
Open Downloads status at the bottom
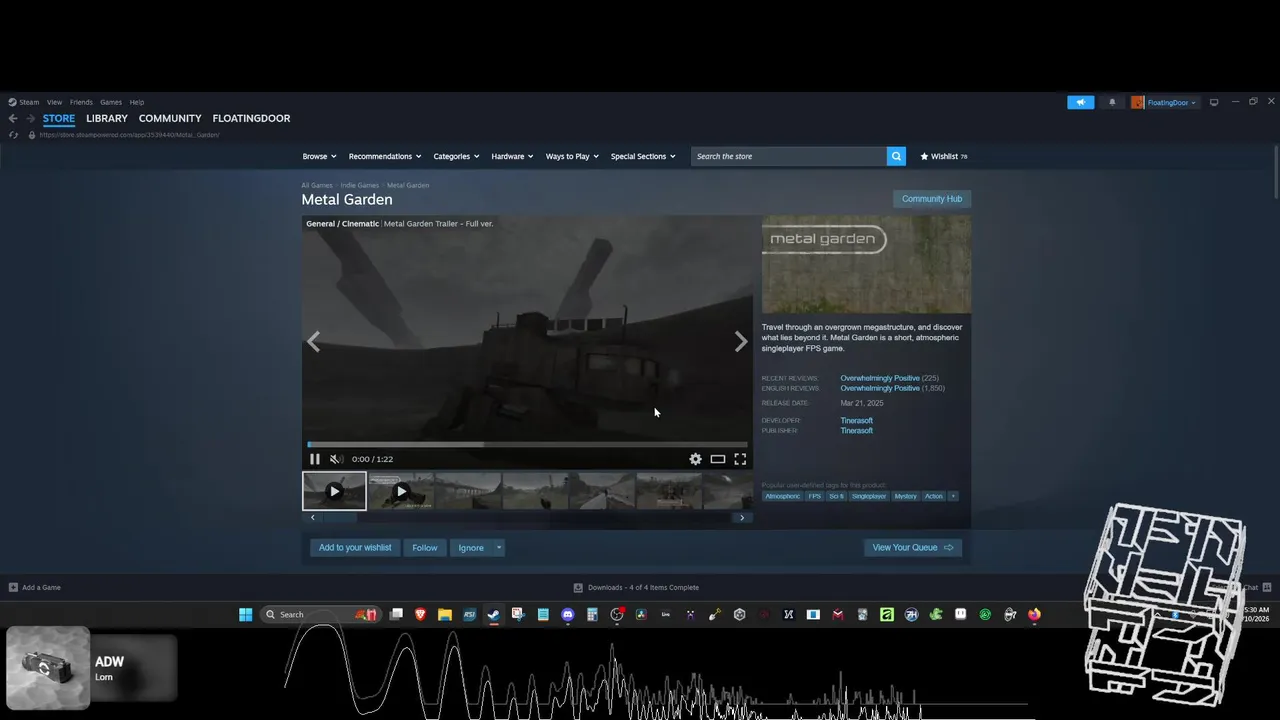636,587
